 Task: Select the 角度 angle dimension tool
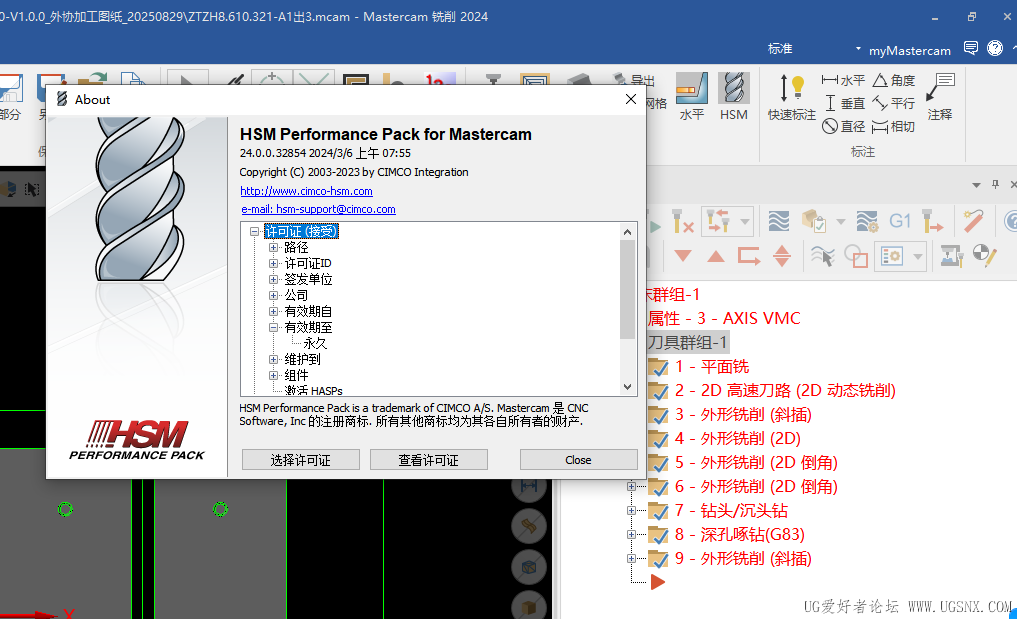[x=893, y=80]
